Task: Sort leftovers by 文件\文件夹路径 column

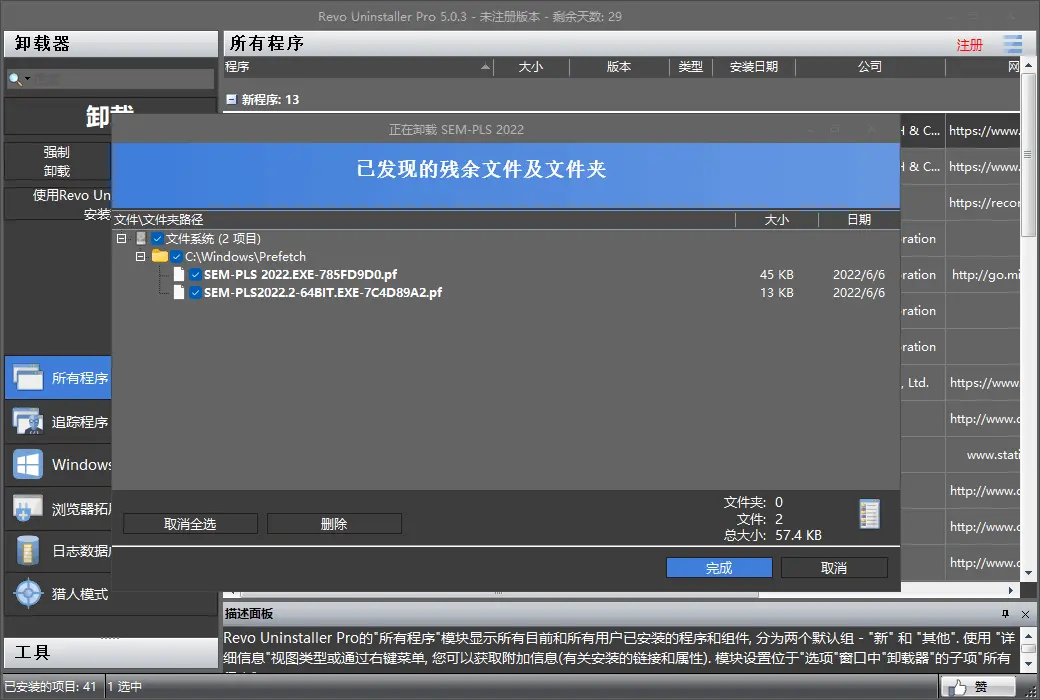Action: coord(423,220)
